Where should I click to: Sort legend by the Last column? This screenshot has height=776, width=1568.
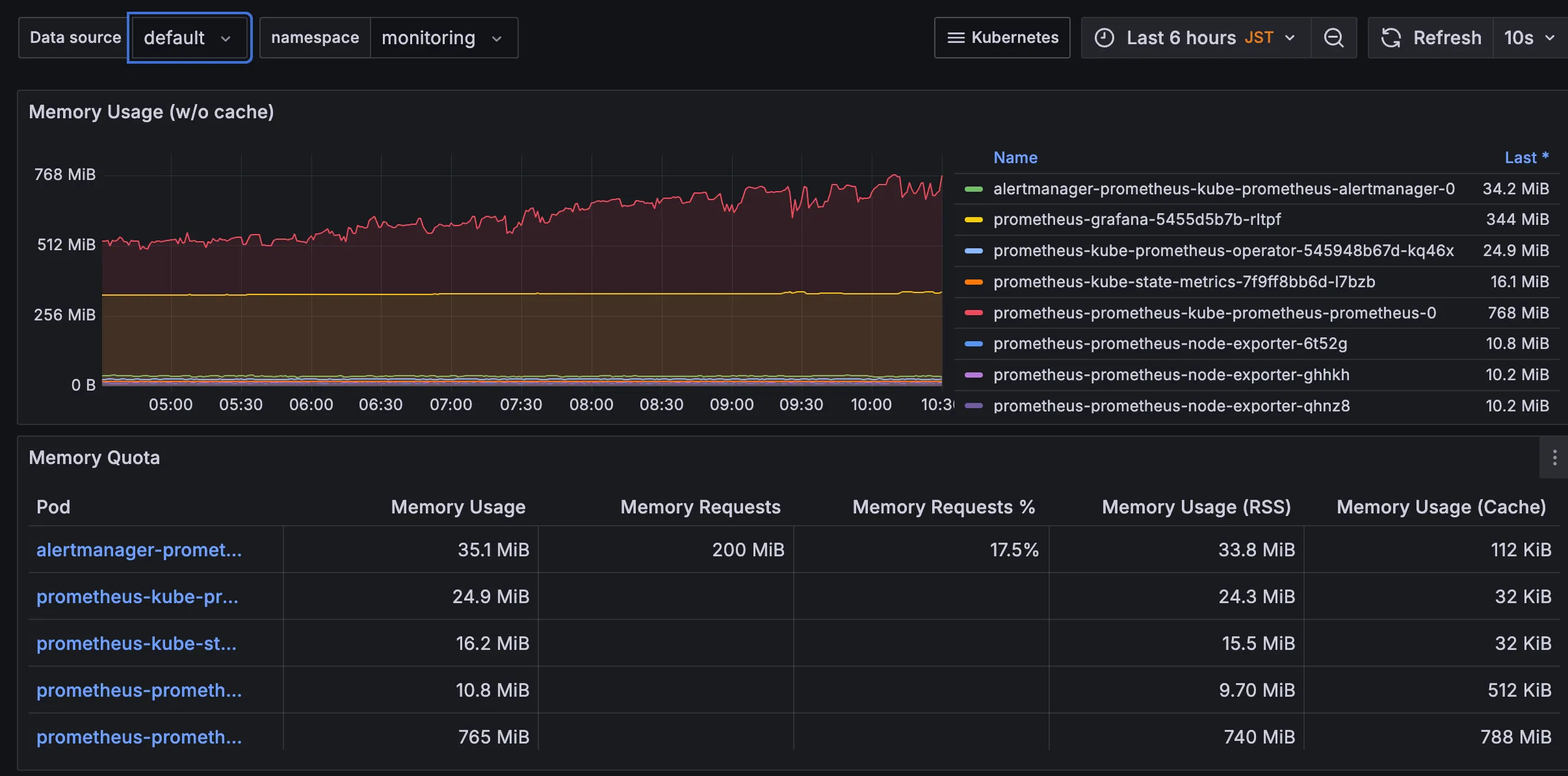pyautogui.click(x=1526, y=158)
